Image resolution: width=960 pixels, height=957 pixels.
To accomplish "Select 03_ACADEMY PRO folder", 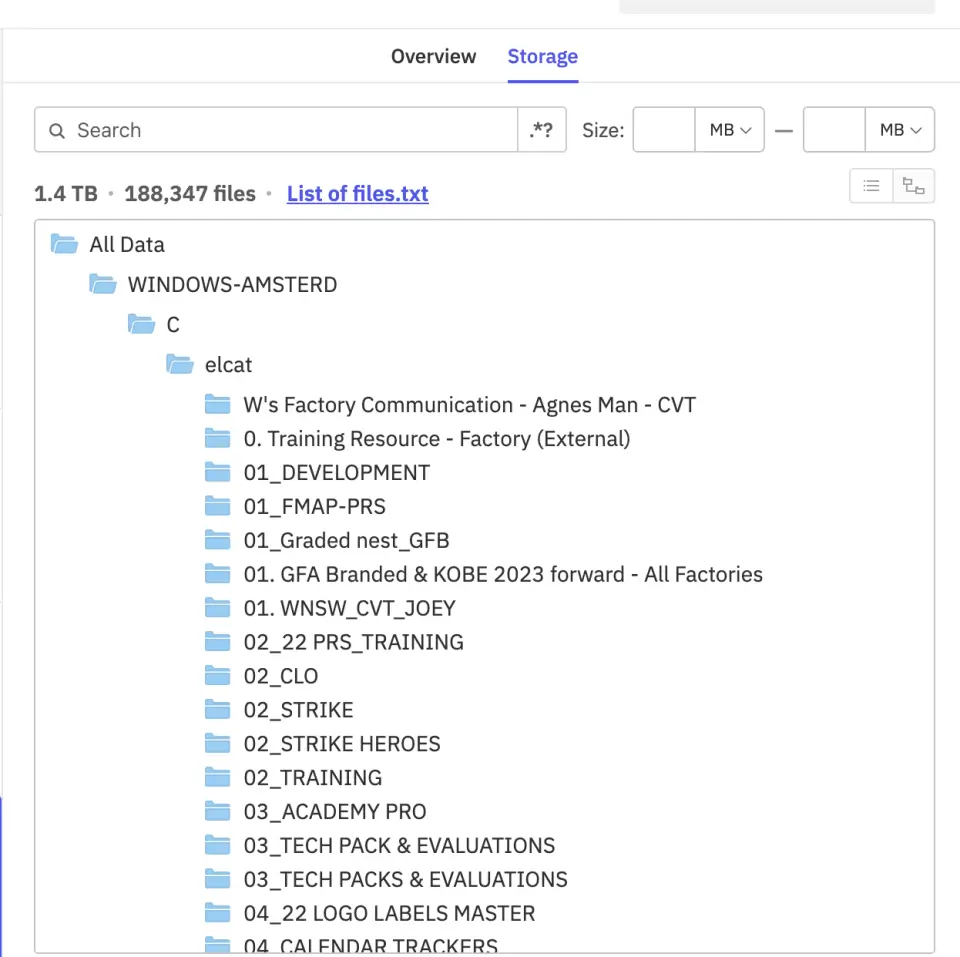I will coord(334,812).
